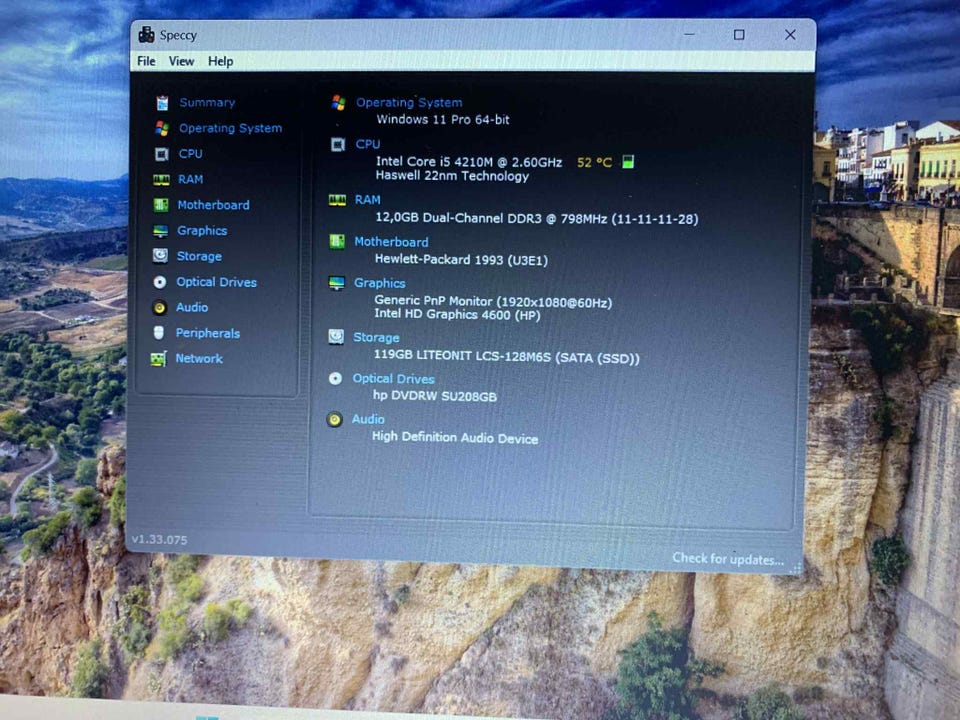Click the Motherboard heading link in summary
The width and height of the screenshot is (960, 720).
point(391,242)
